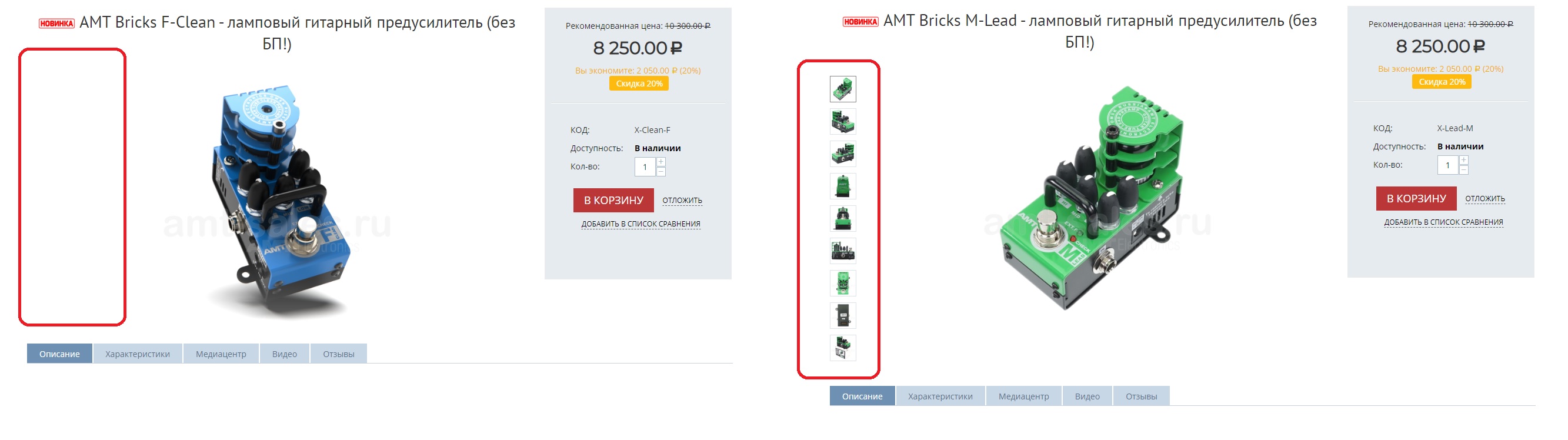Show the black bottom-plate M-Lead thumbnail
The height and width of the screenshot is (440, 1568).
[842, 315]
